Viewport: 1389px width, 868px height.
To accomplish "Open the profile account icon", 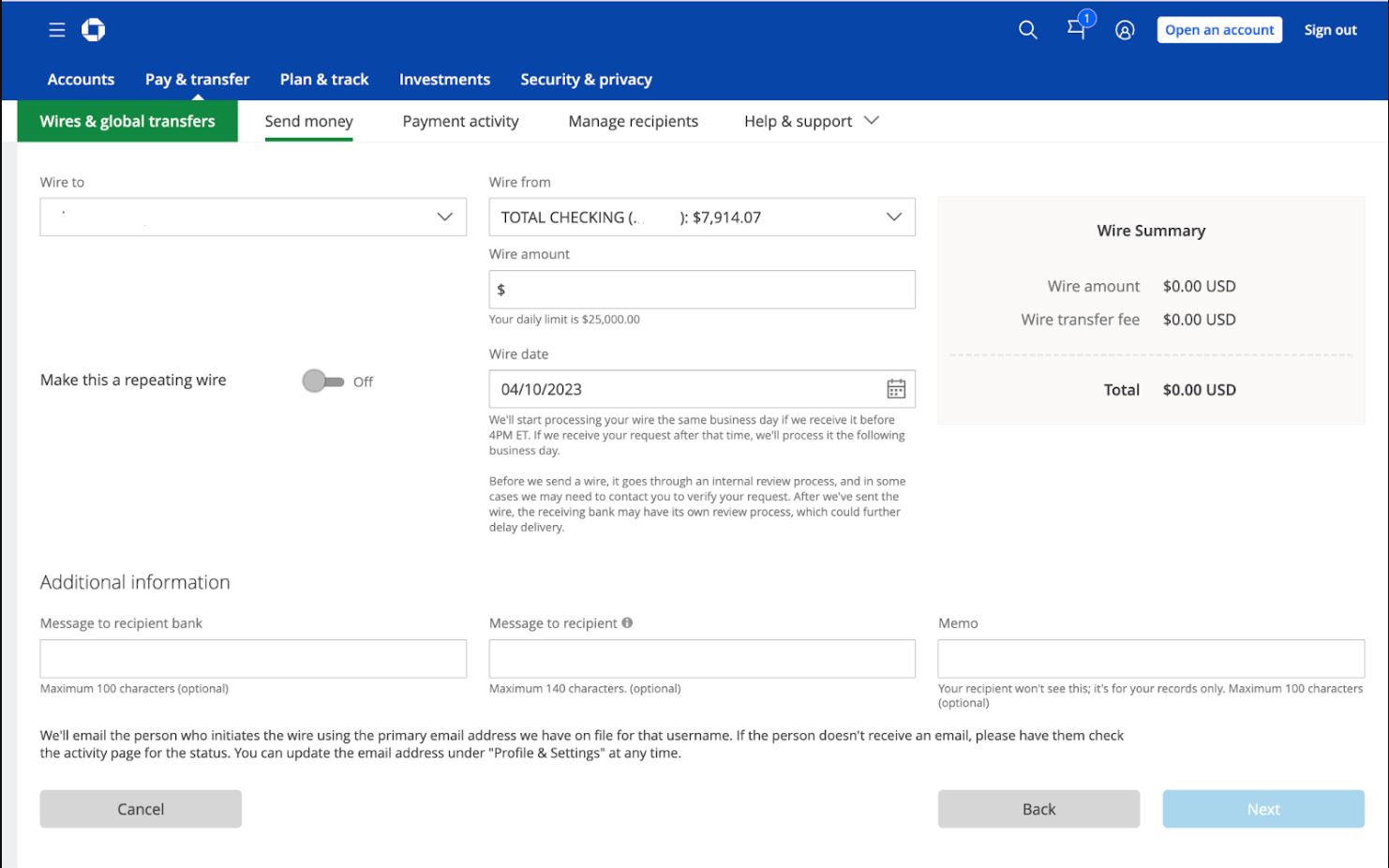I will (x=1125, y=29).
